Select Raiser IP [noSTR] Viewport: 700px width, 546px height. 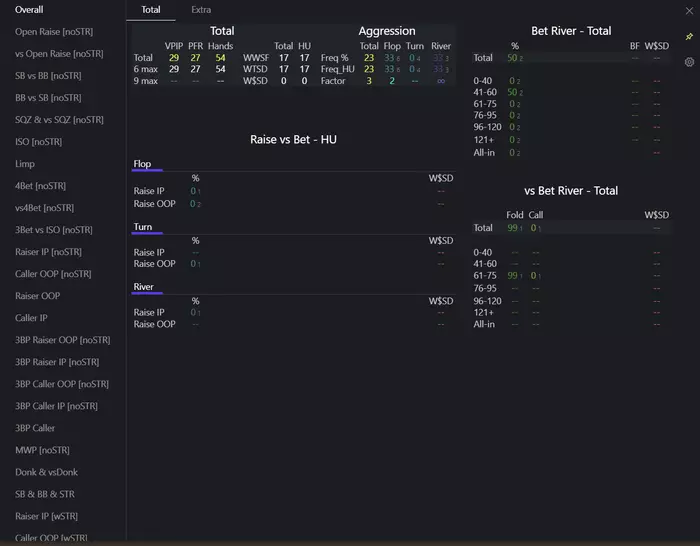pos(48,252)
